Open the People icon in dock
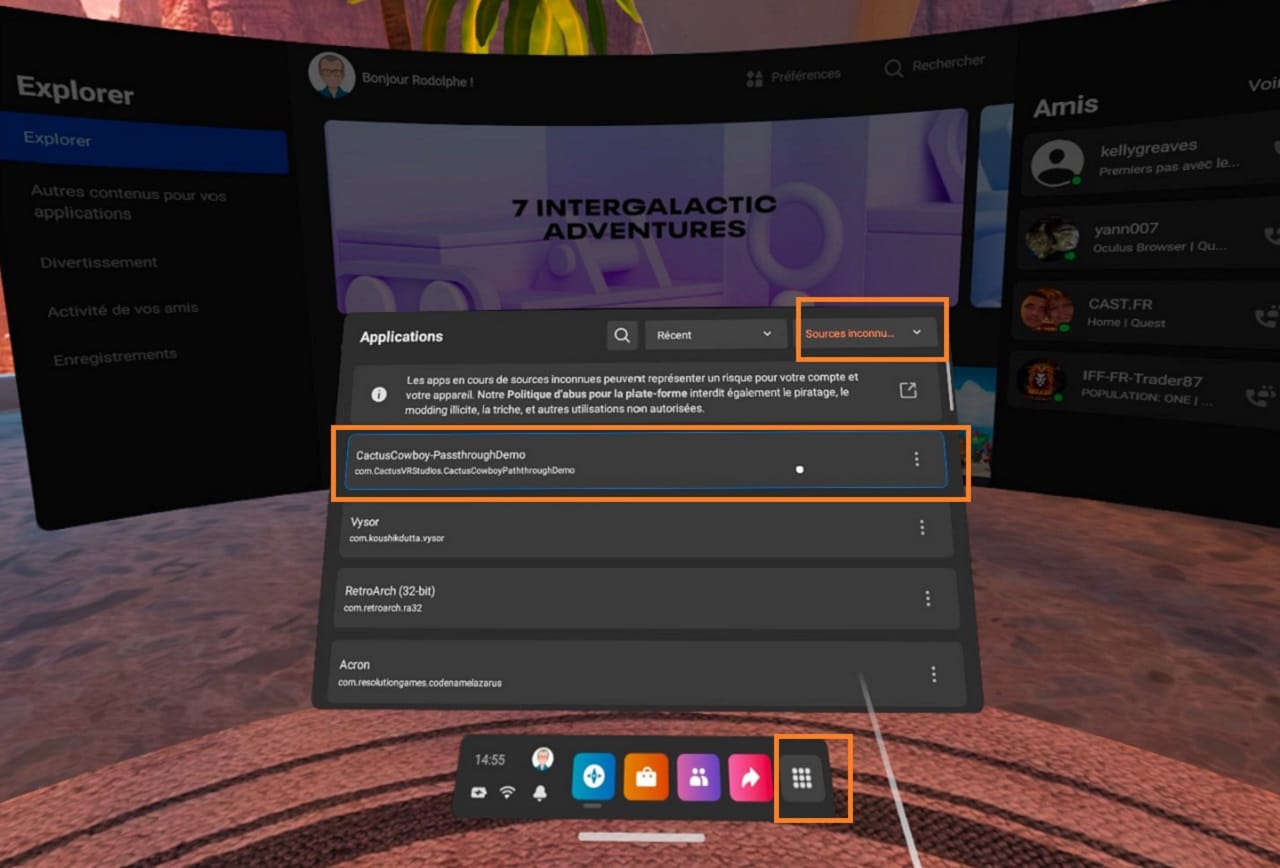Viewport: 1280px width, 868px height. [x=698, y=778]
